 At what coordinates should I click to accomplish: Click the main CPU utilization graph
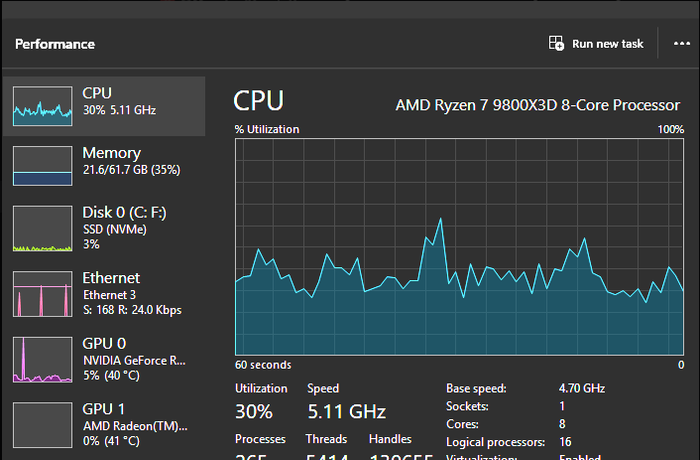point(460,245)
